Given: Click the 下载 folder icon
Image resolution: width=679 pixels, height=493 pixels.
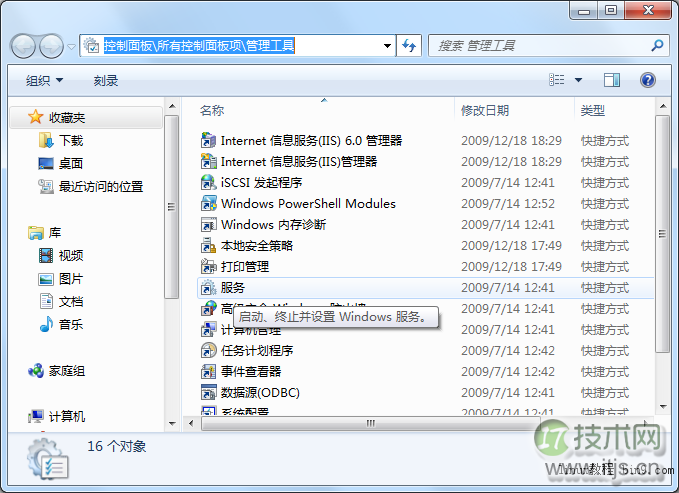Looking at the screenshot, I should click(x=46, y=140).
